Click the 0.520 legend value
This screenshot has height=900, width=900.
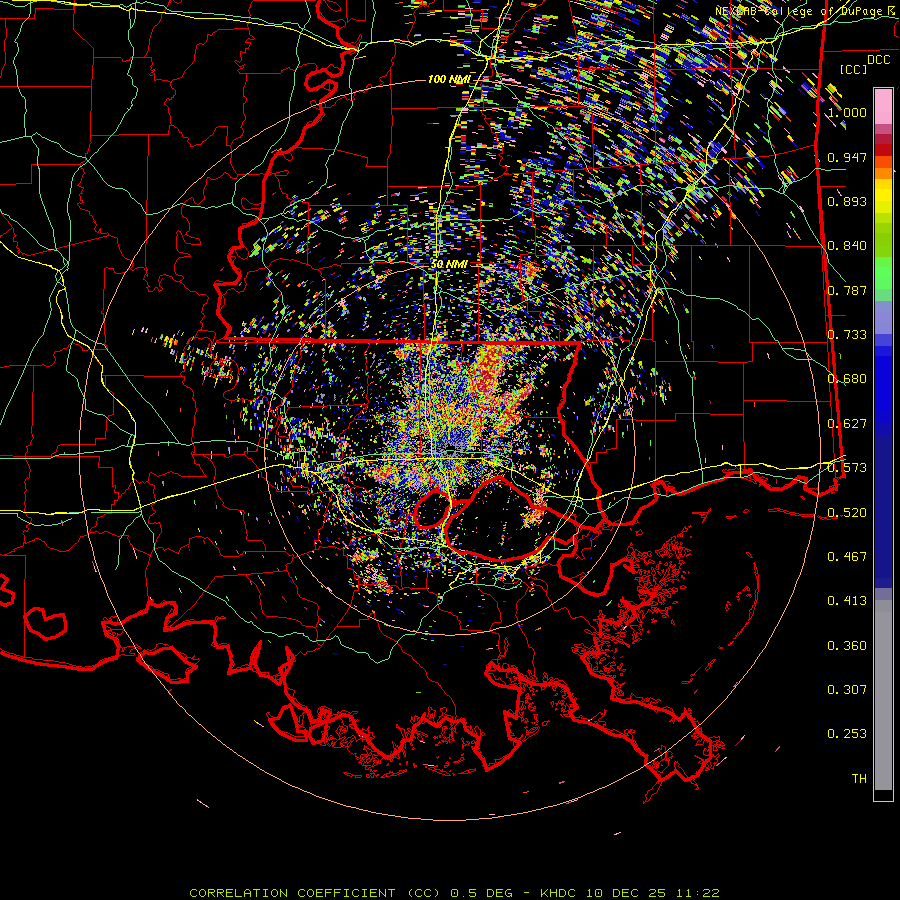[x=847, y=513]
